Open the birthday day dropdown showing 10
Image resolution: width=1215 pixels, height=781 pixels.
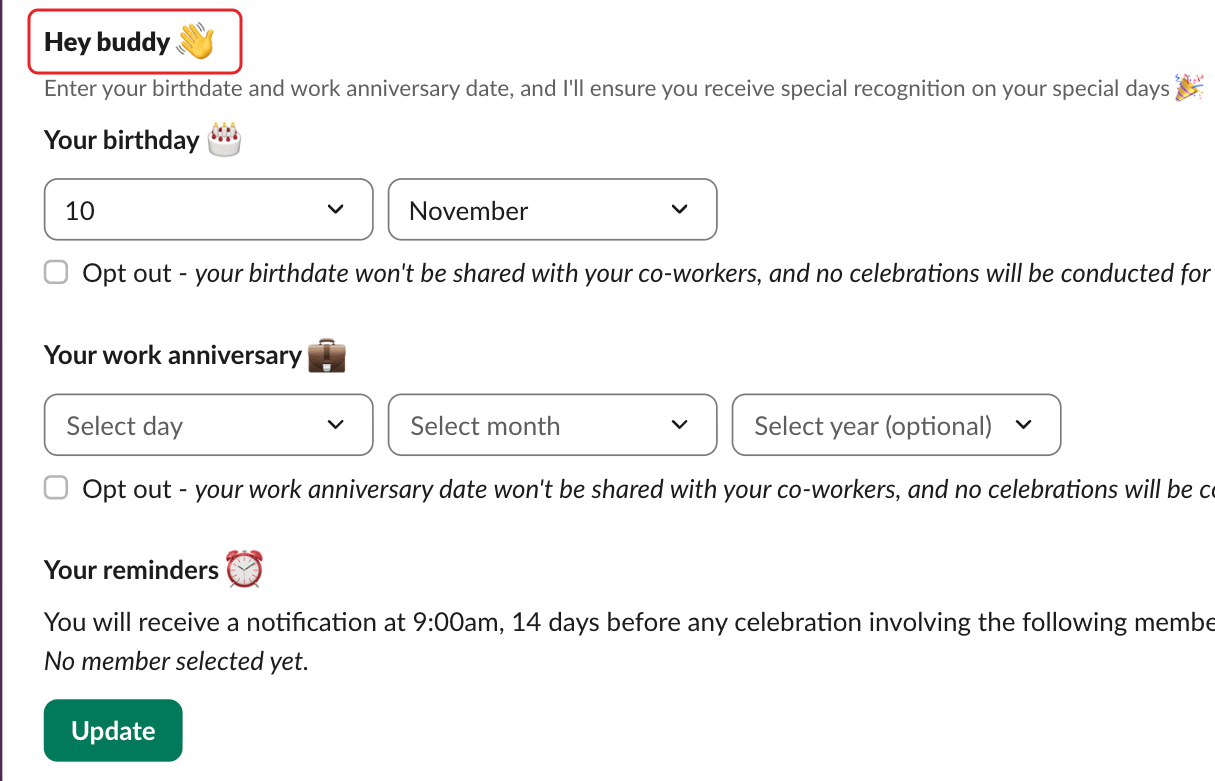[209, 210]
